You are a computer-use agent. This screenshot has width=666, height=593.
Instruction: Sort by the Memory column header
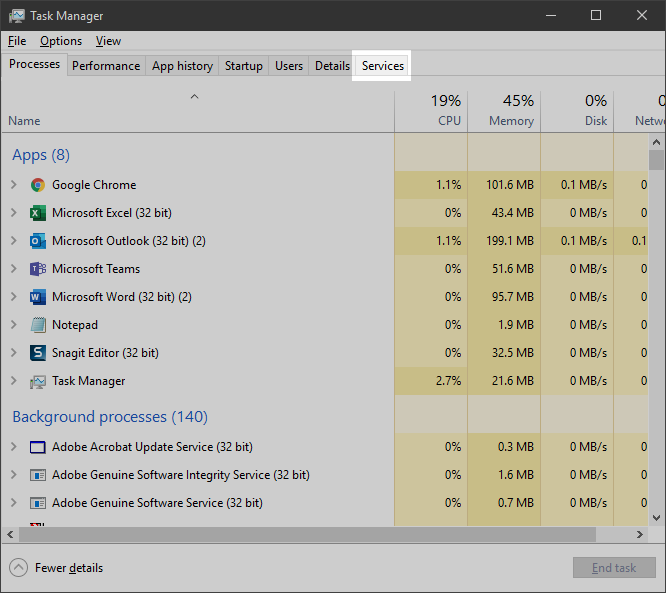click(x=504, y=111)
